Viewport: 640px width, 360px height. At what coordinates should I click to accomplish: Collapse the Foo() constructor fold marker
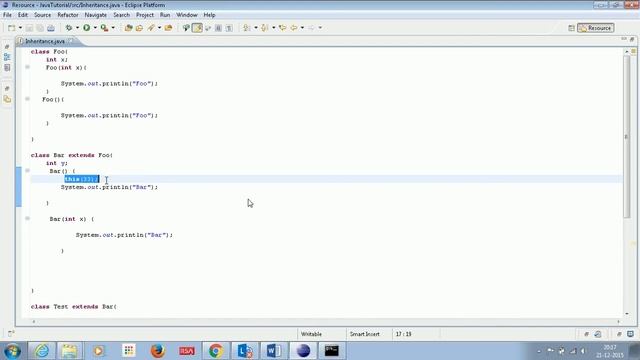pyautogui.click(x=27, y=99)
